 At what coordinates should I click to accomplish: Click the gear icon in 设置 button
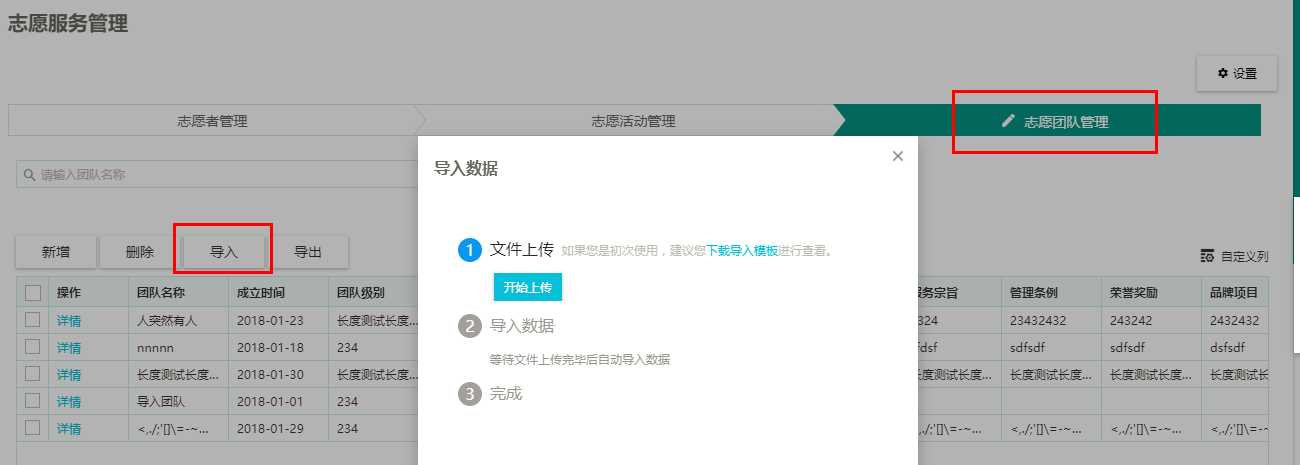click(x=1222, y=74)
